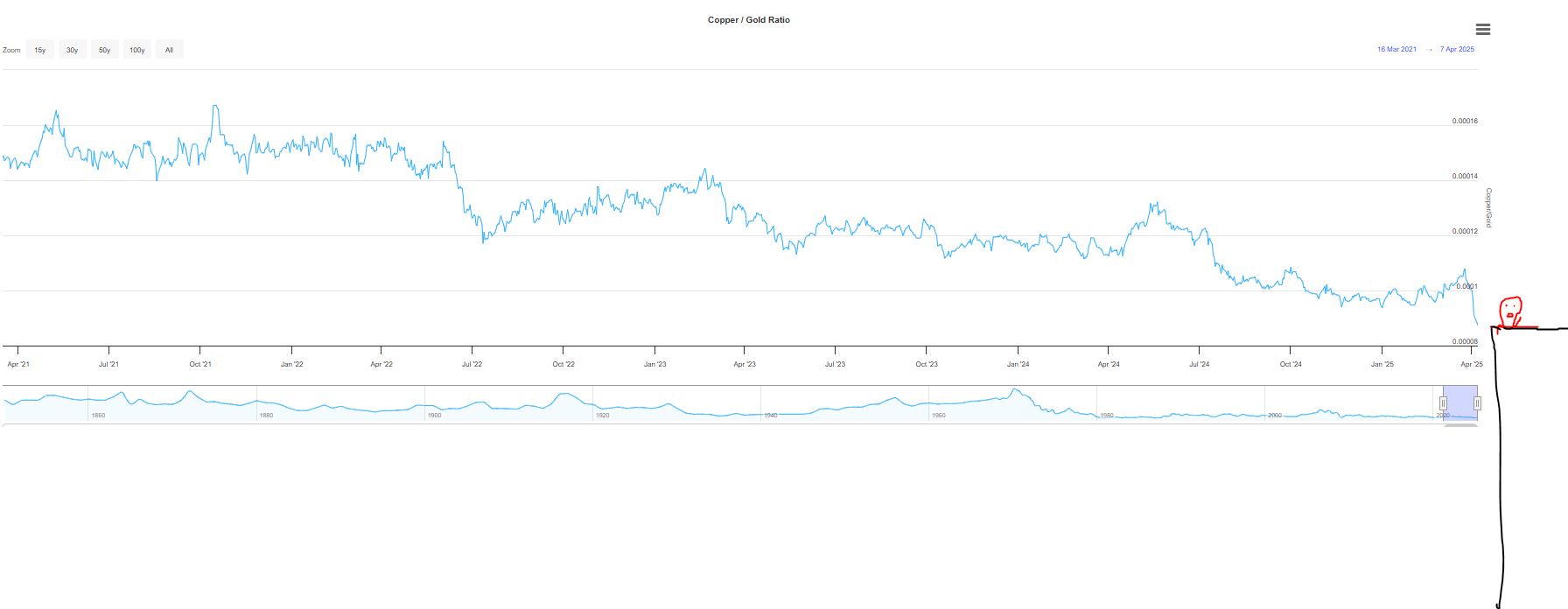Click the 0.00008 y-axis label
The image size is (1568, 609).
coord(1465,341)
